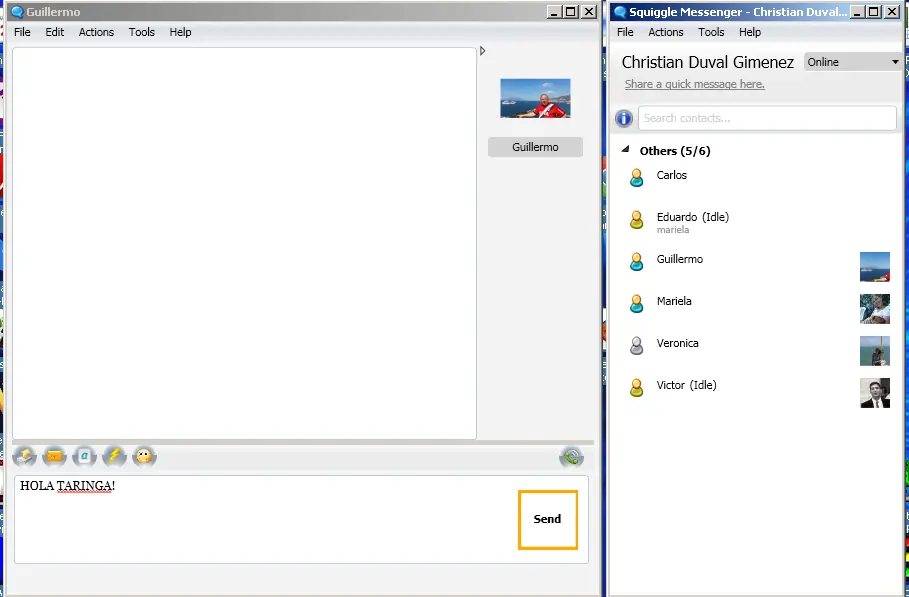Click the orange envelope email icon
Image resolution: width=909 pixels, height=597 pixels.
(54, 457)
